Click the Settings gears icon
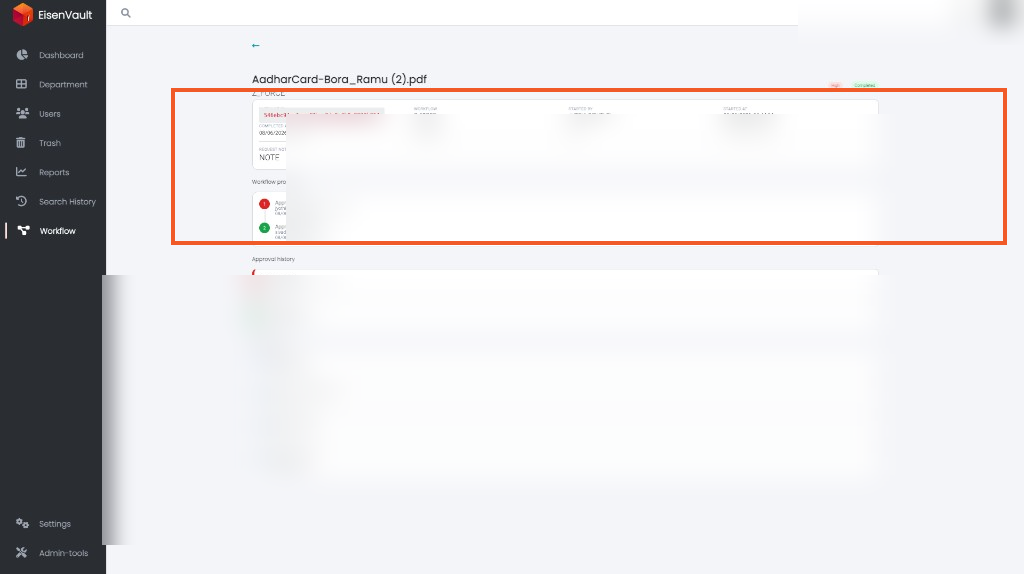 click(x=22, y=524)
